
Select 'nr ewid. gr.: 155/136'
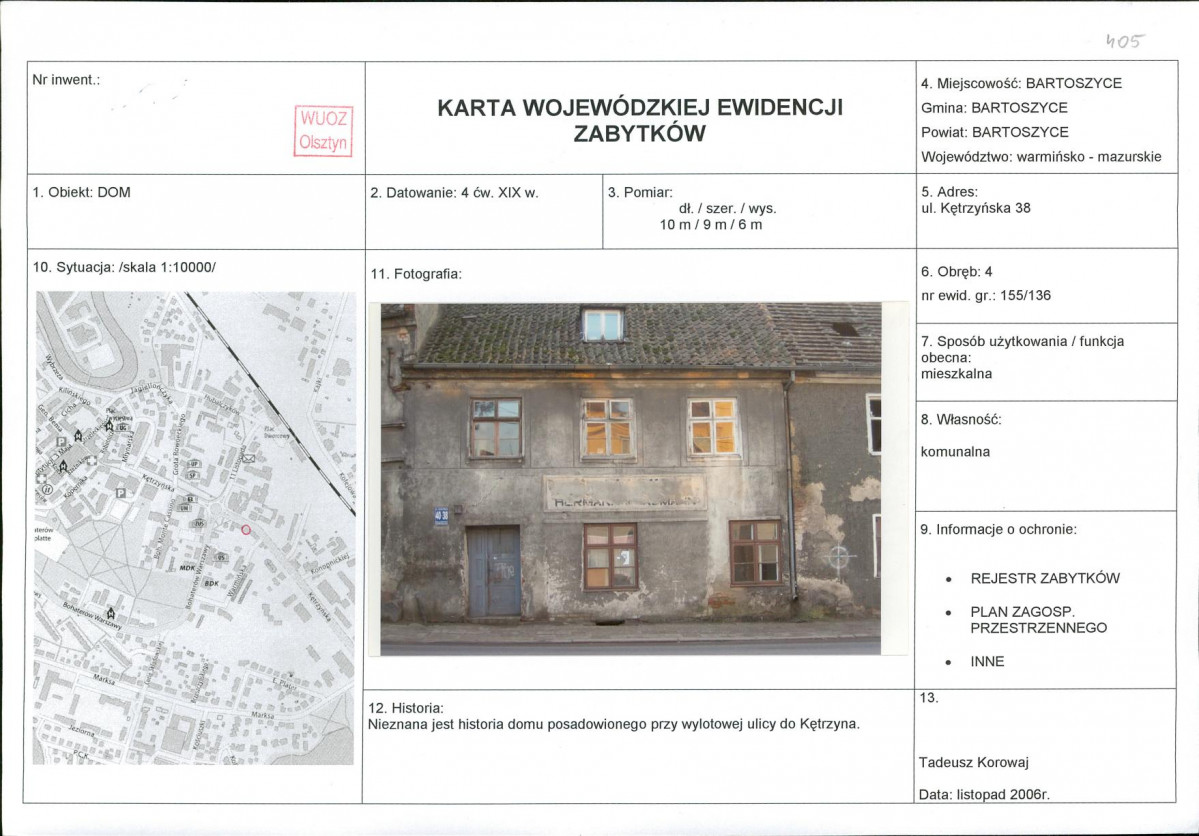tap(986, 295)
